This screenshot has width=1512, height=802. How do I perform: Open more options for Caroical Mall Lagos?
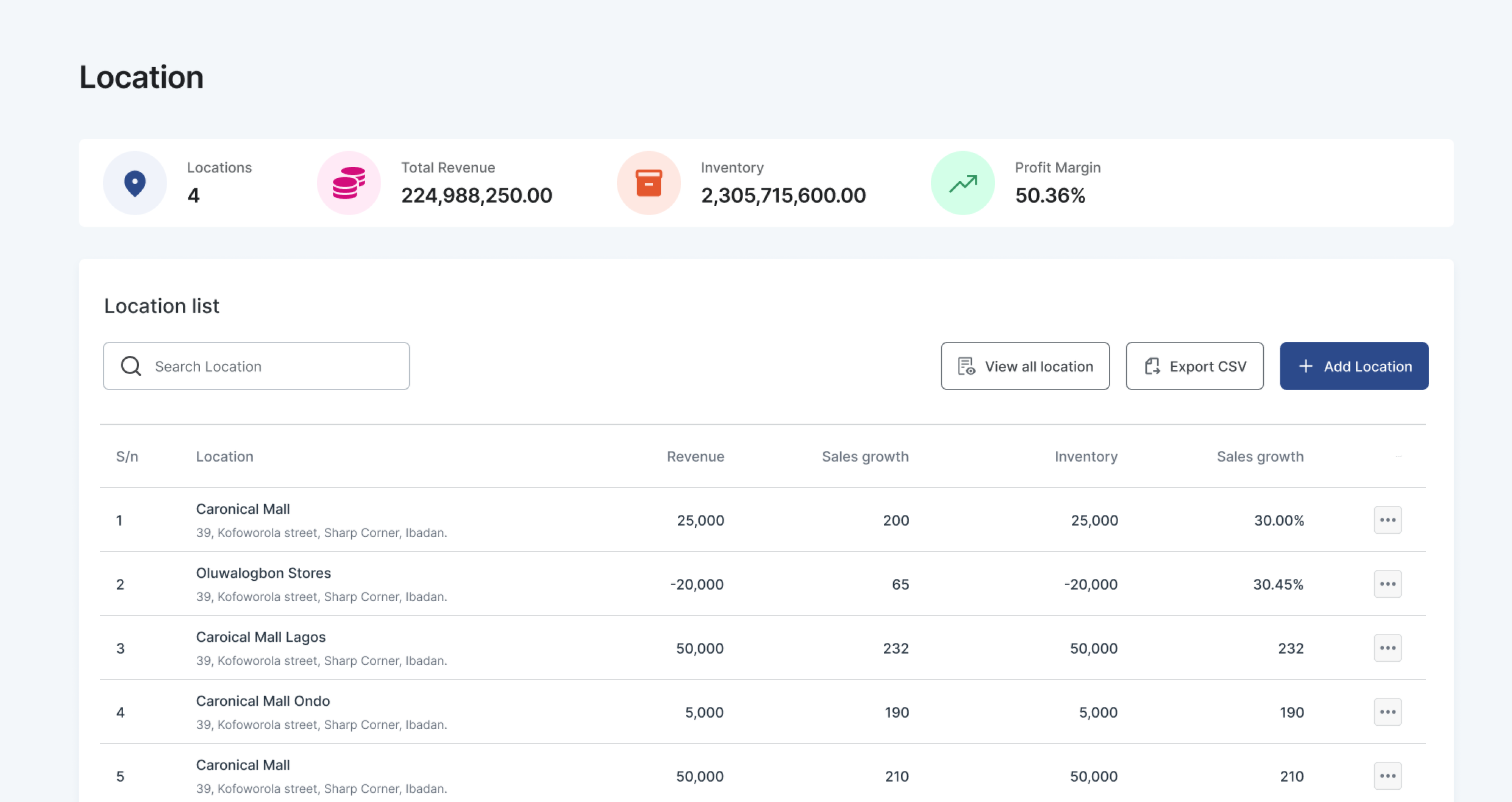pyautogui.click(x=1387, y=648)
